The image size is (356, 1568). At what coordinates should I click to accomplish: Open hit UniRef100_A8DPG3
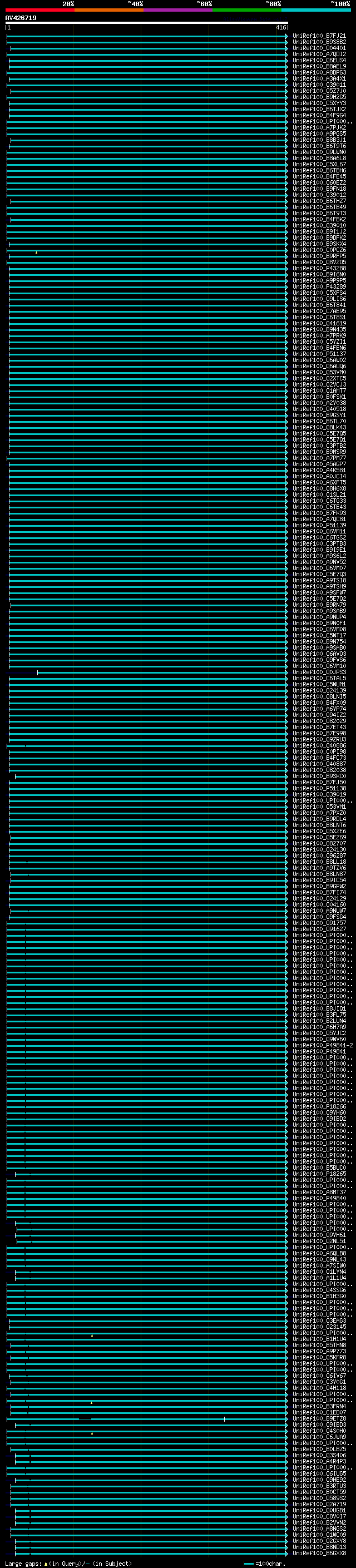(x=319, y=72)
